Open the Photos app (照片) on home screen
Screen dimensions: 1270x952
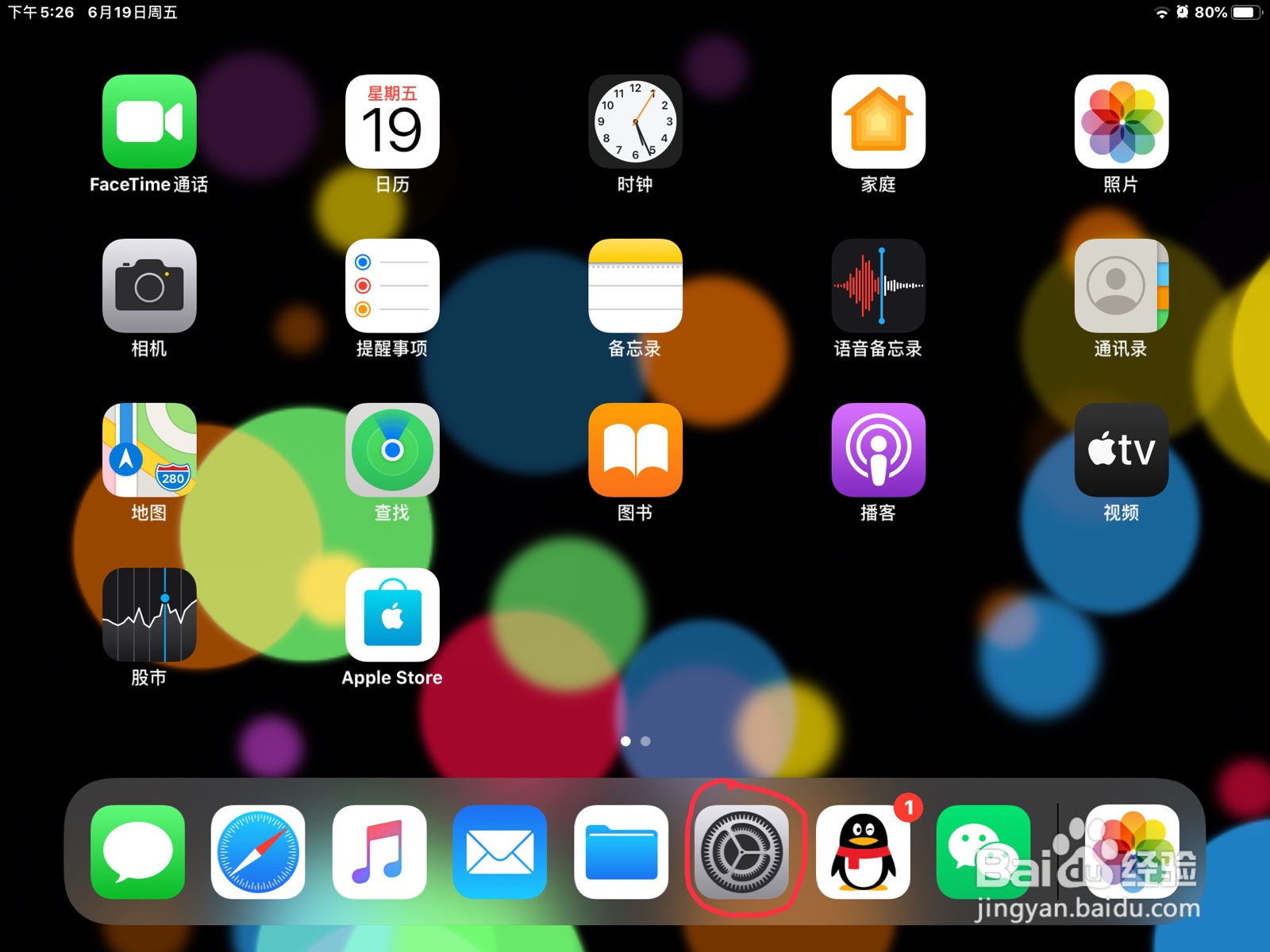point(1121,121)
